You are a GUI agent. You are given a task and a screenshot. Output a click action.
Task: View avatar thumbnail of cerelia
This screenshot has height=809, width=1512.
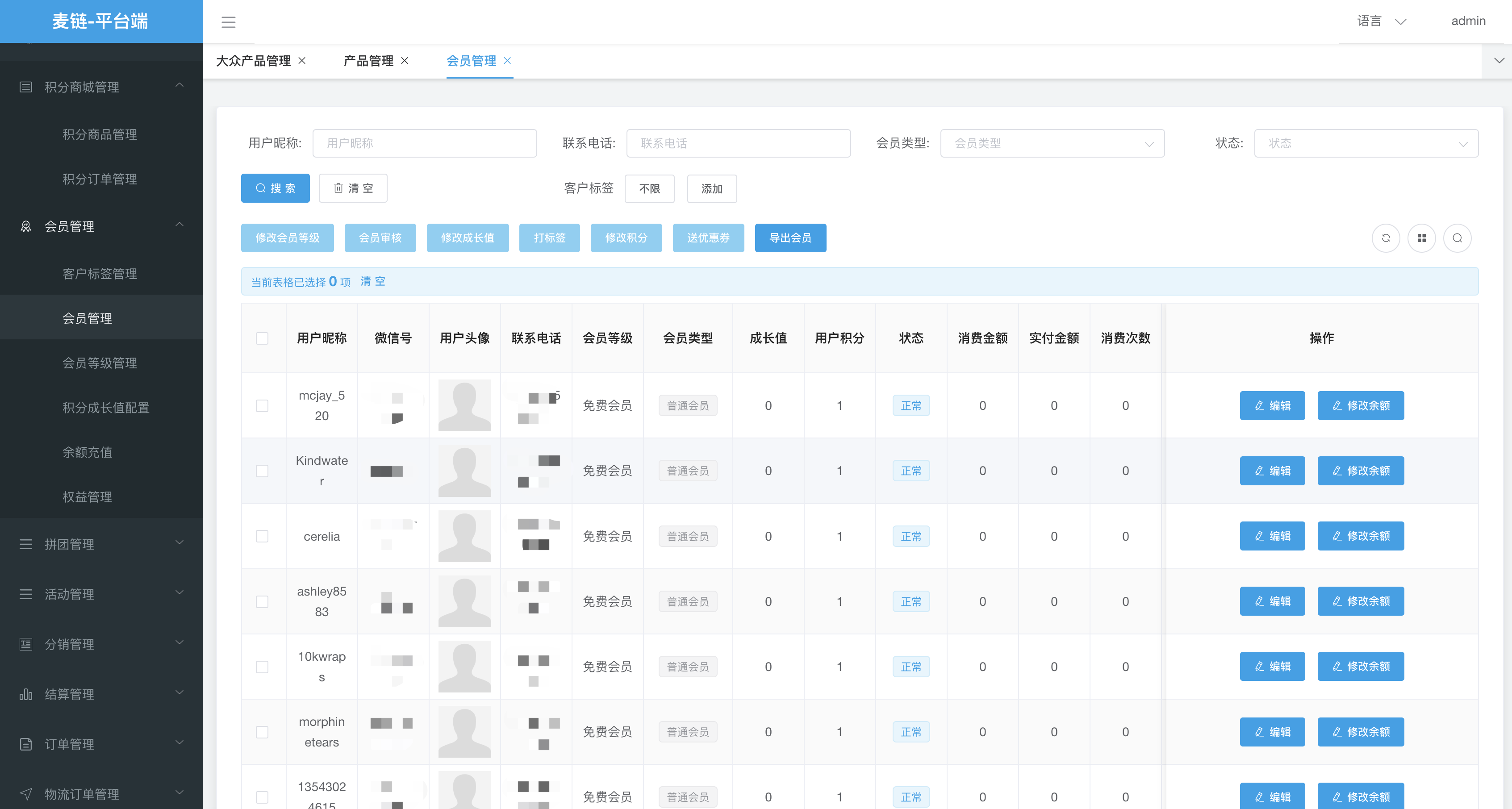click(464, 536)
